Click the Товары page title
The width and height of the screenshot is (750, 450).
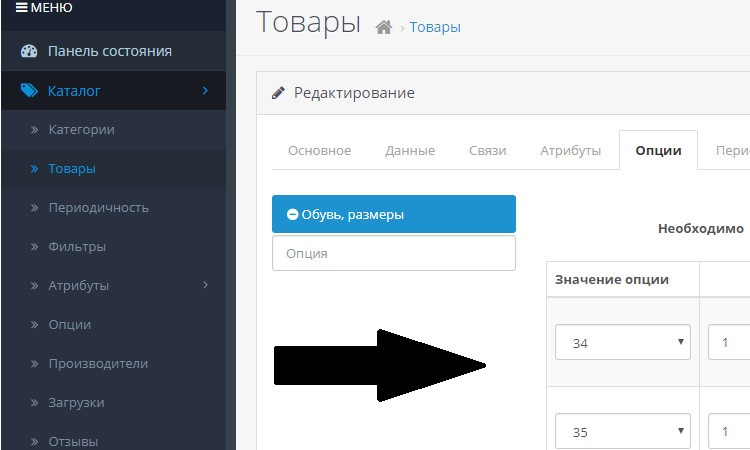click(x=309, y=22)
